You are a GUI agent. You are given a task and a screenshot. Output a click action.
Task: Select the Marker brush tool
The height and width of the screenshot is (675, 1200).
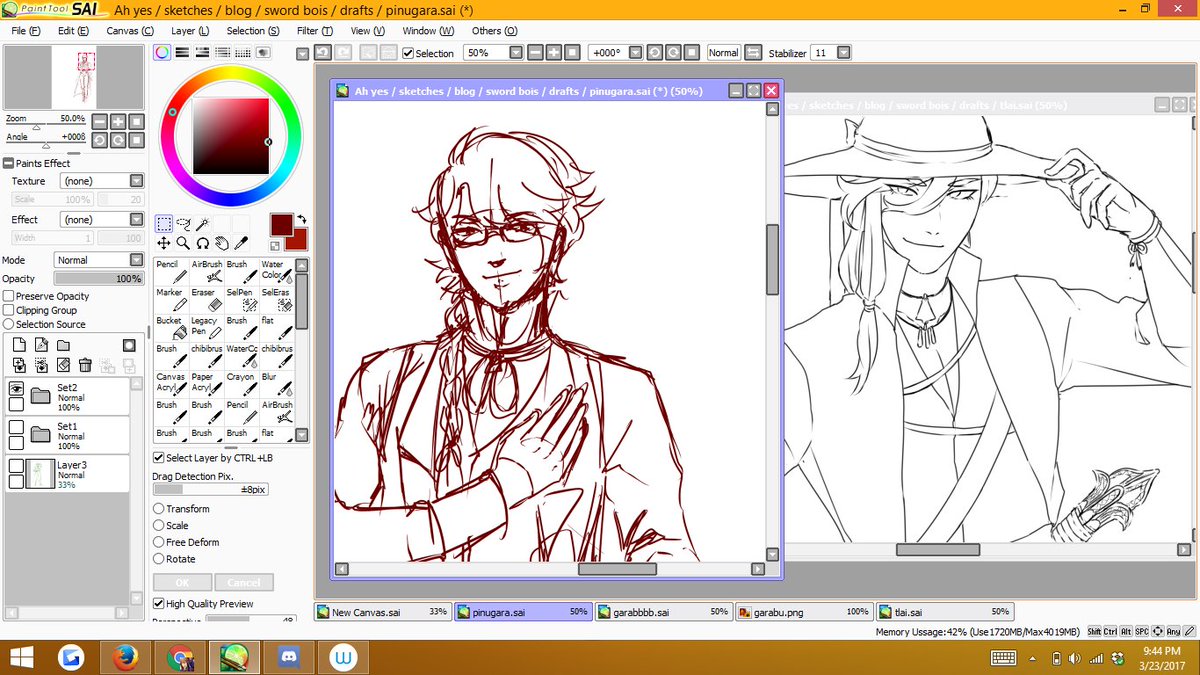pyautogui.click(x=172, y=299)
